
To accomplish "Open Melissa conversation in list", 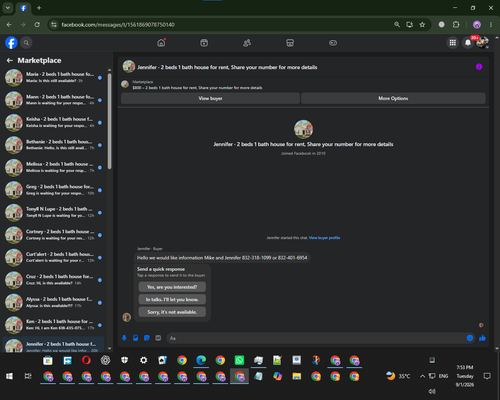I will [x=54, y=167].
